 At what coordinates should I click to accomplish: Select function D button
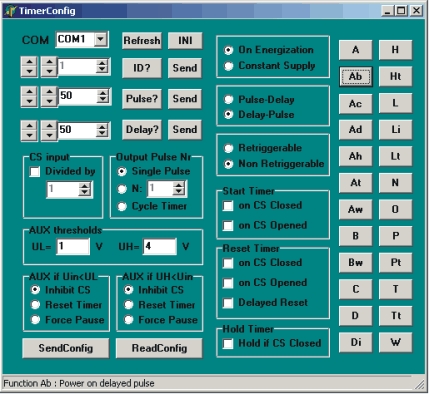(x=355, y=316)
